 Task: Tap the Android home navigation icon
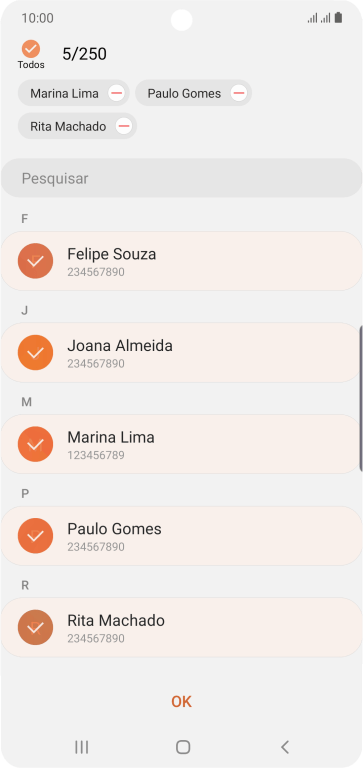click(183, 746)
